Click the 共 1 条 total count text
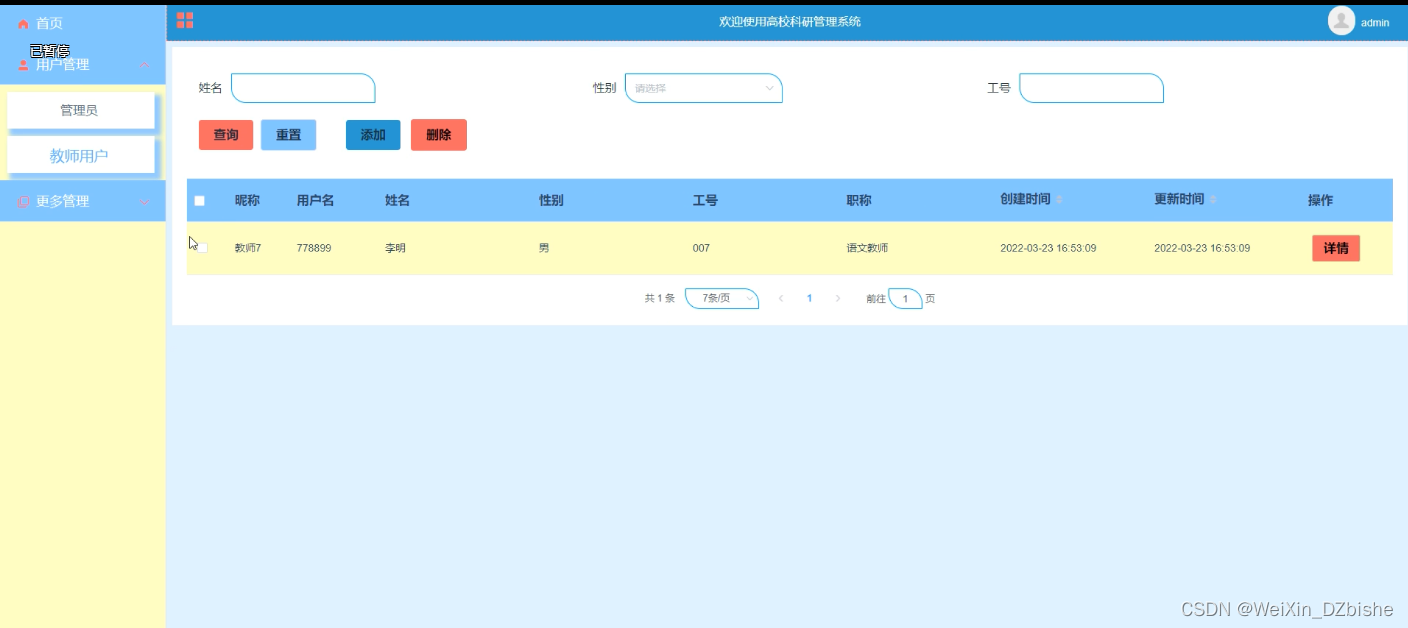 tap(660, 298)
